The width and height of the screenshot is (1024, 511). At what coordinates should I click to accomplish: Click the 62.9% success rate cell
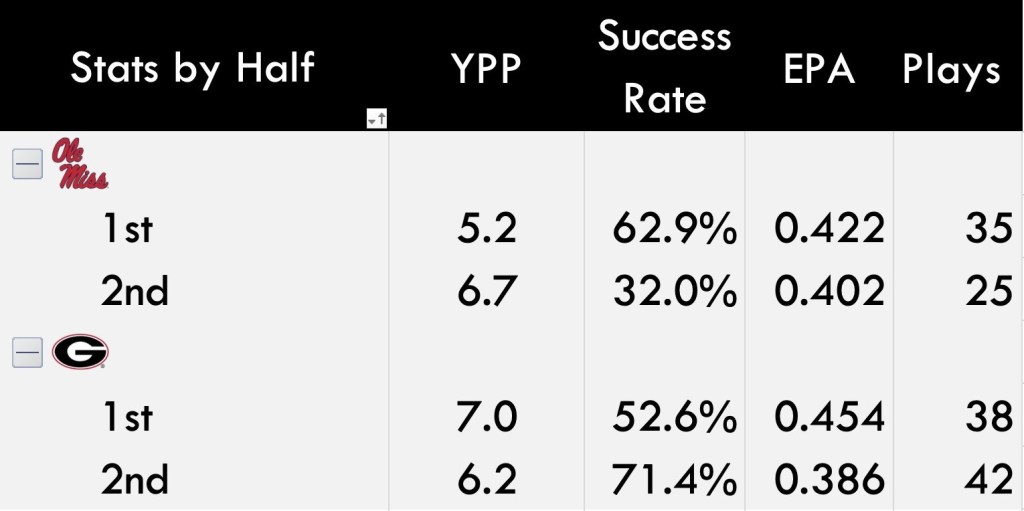click(x=675, y=229)
